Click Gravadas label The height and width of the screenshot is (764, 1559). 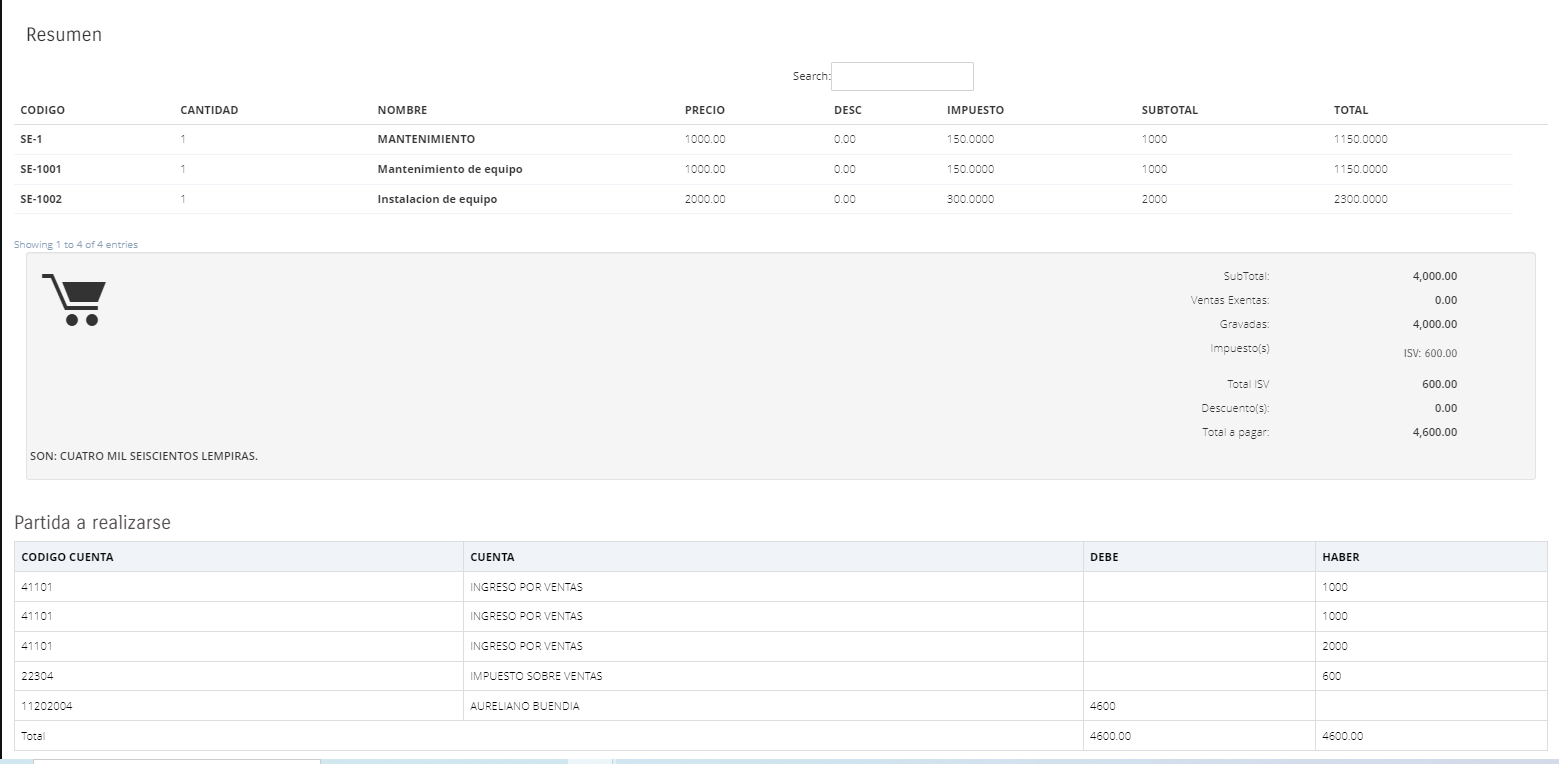[1244, 324]
